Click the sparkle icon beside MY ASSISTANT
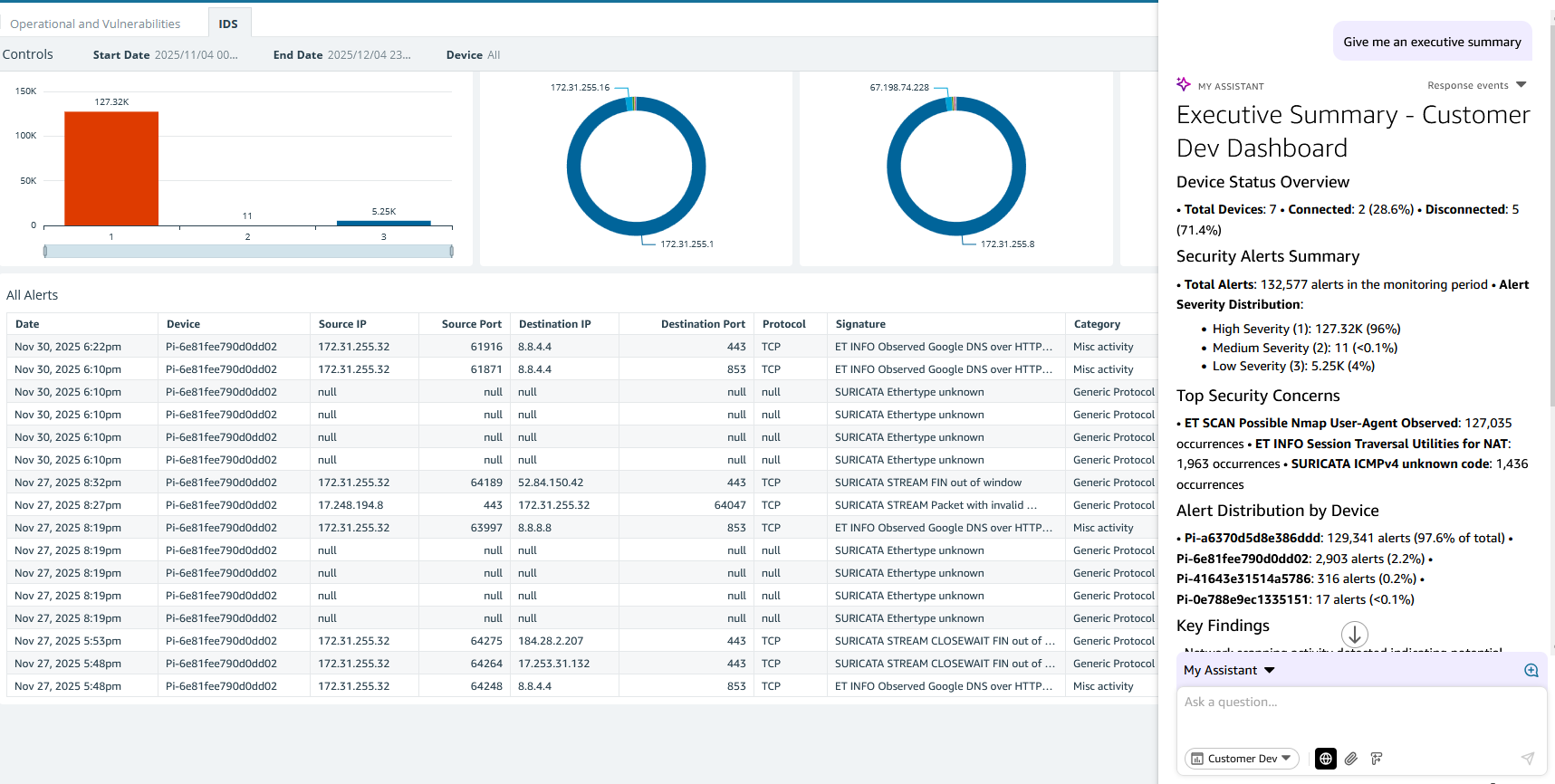 coord(1184,84)
